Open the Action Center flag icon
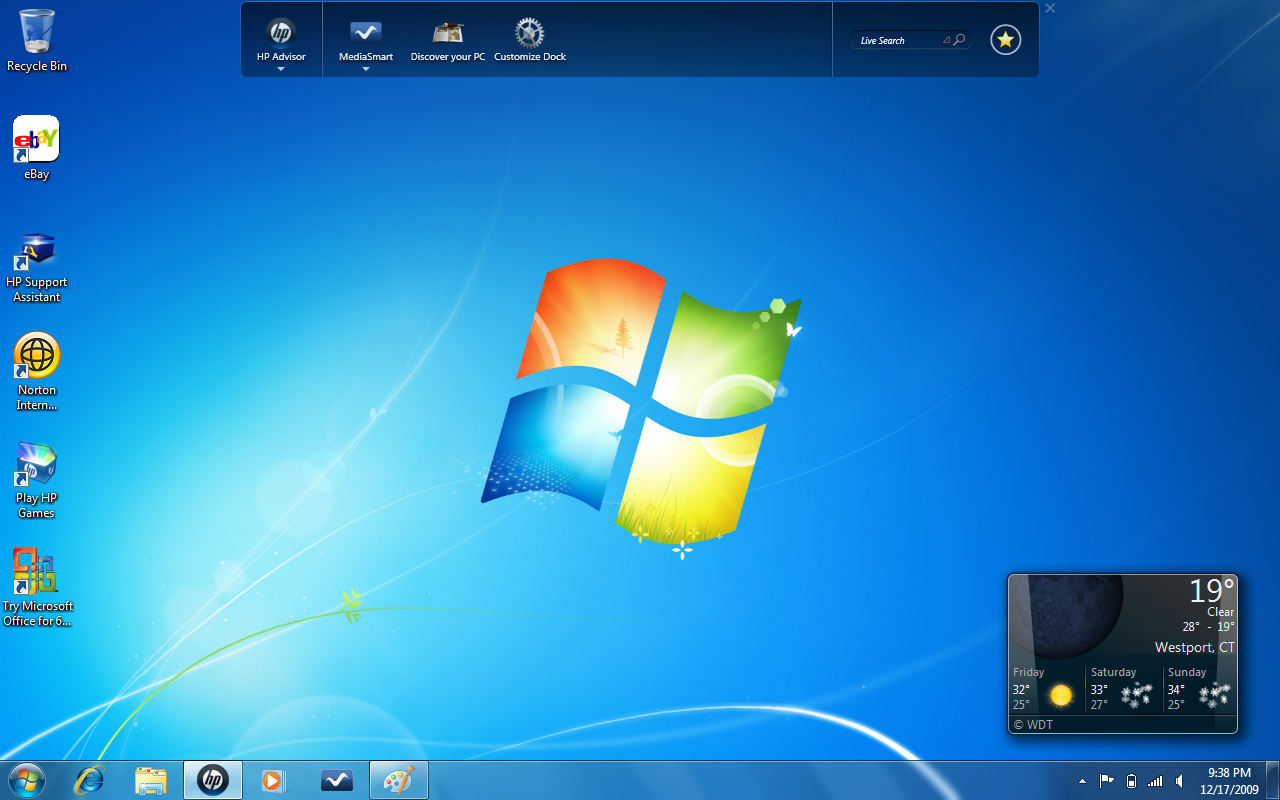 tap(1107, 781)
